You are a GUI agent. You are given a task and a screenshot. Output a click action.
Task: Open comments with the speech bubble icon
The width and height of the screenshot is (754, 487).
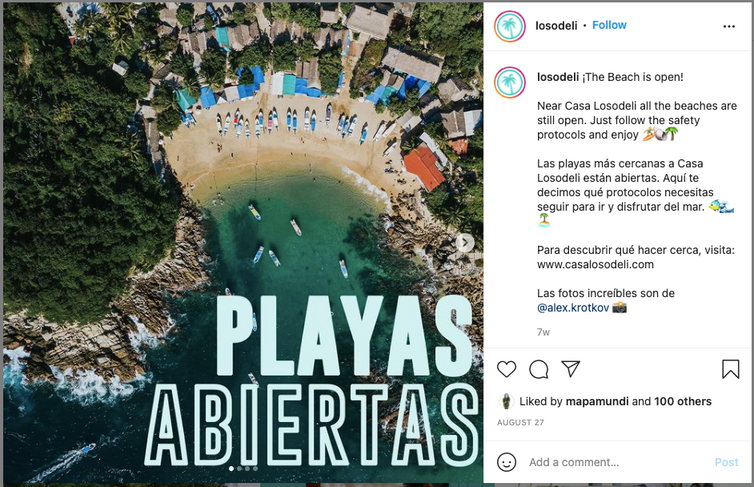(539, 369)
